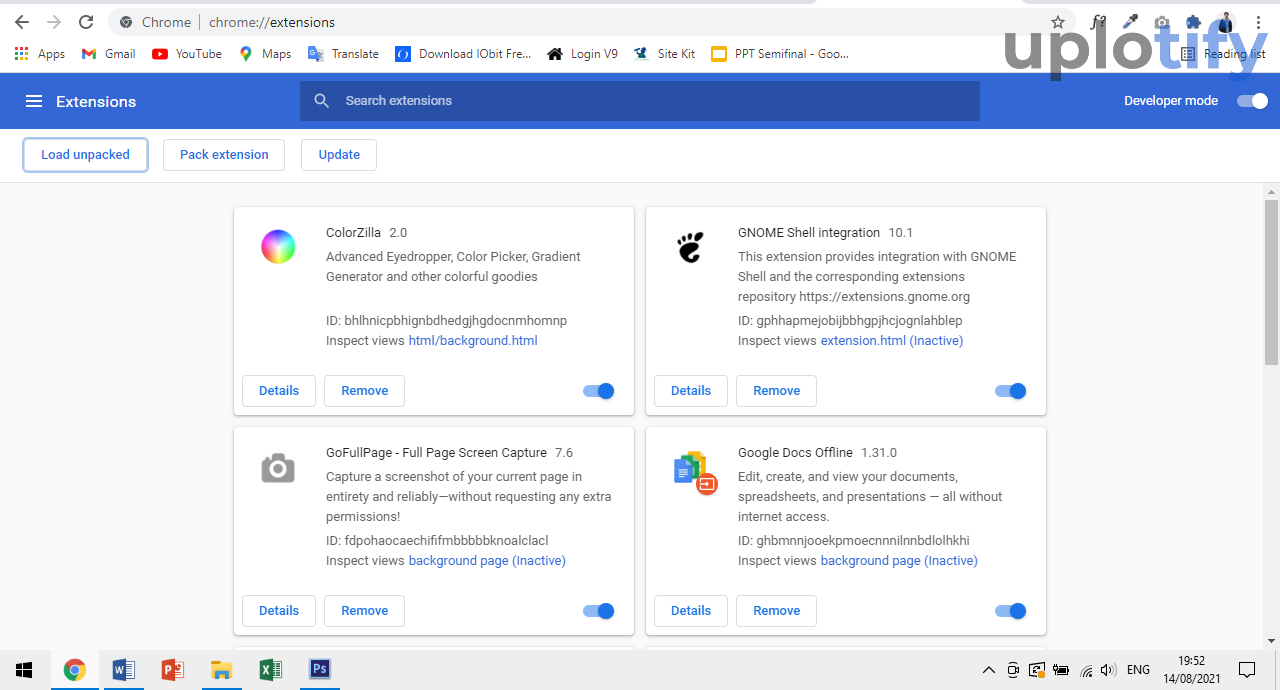1280x690 pixels.
Task: Open the Apps bookmark shortcut
Action: click(x=40, y=54)
